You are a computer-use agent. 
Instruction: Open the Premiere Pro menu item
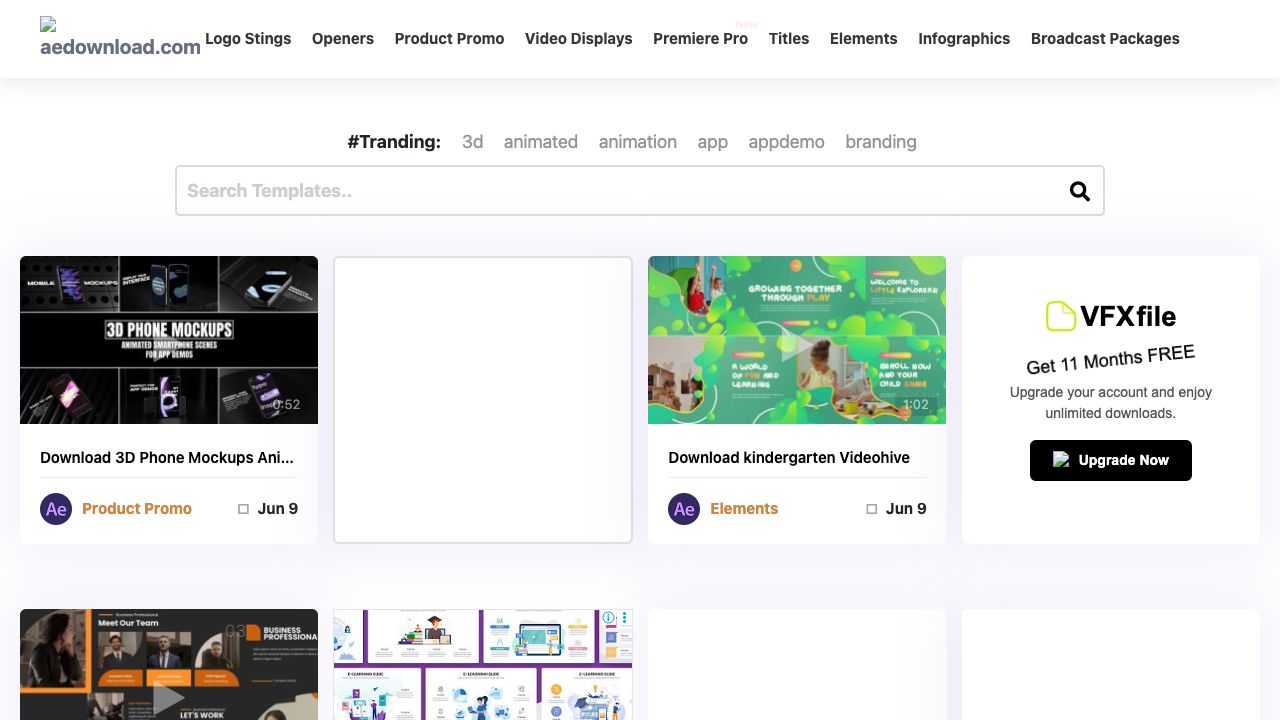(x=700, y=39)
